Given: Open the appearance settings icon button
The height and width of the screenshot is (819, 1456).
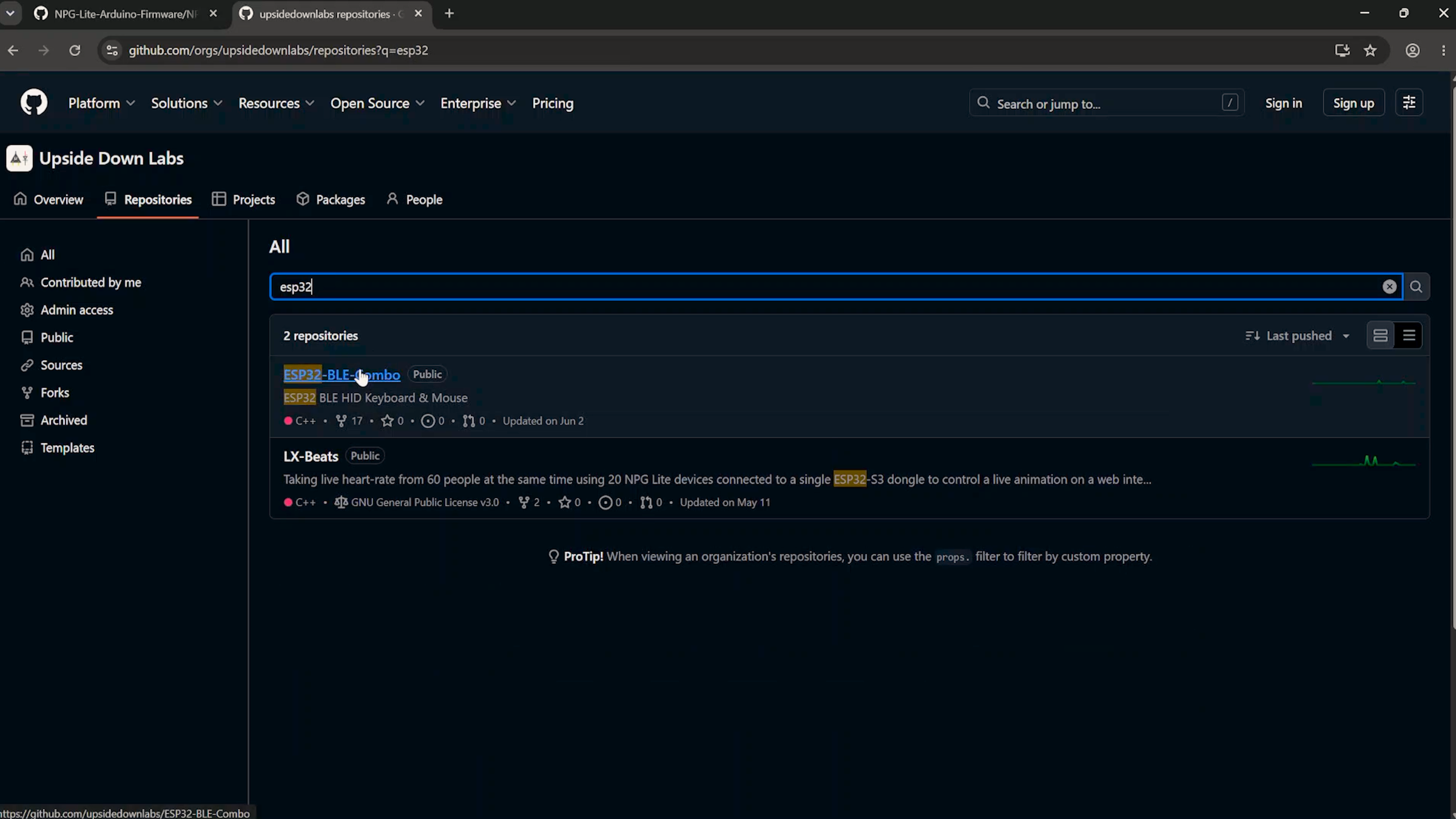Looking at the screenshot, I should [x=1409, y=103].
